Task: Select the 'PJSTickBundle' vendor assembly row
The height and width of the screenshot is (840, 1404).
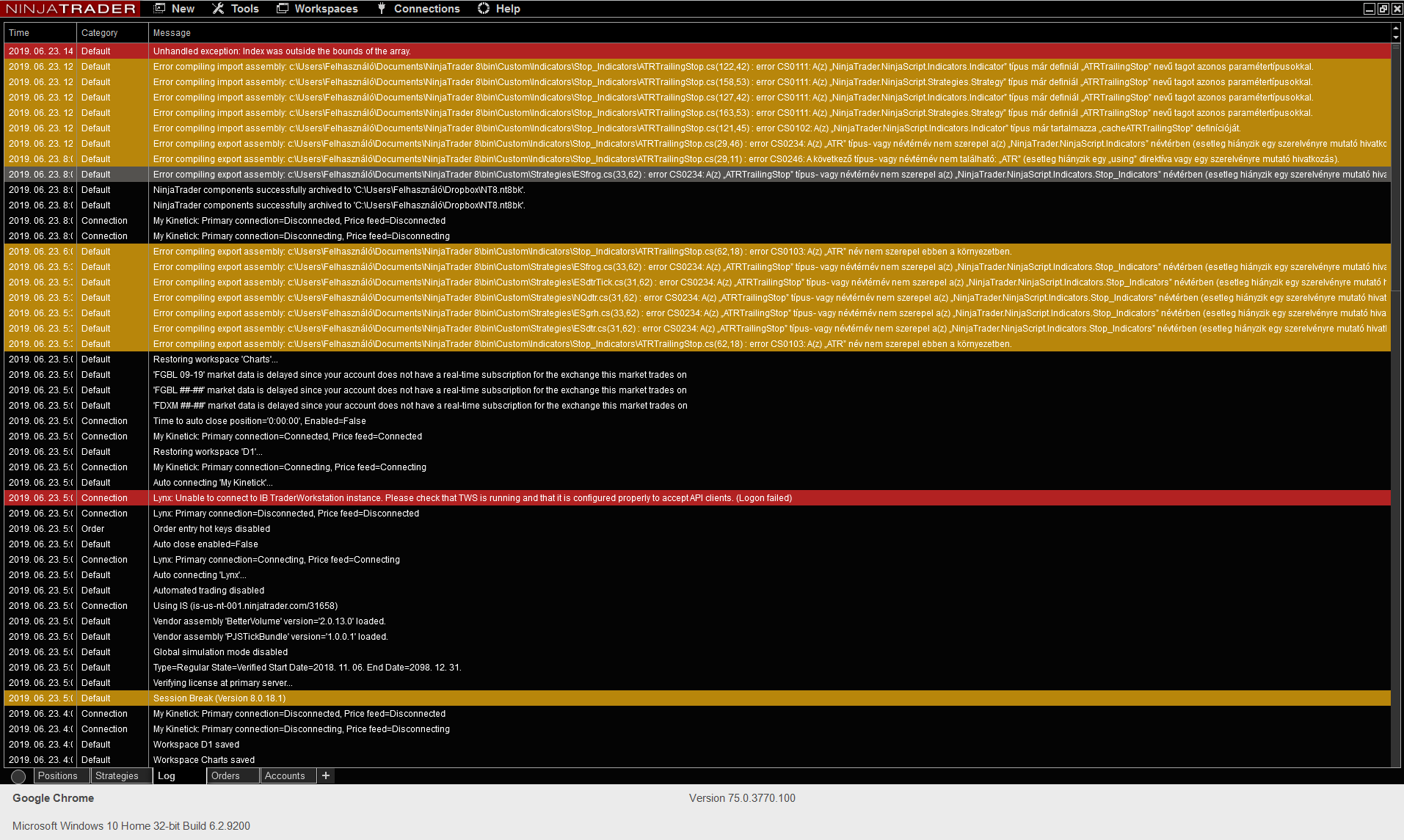Action: coord(697,637)
